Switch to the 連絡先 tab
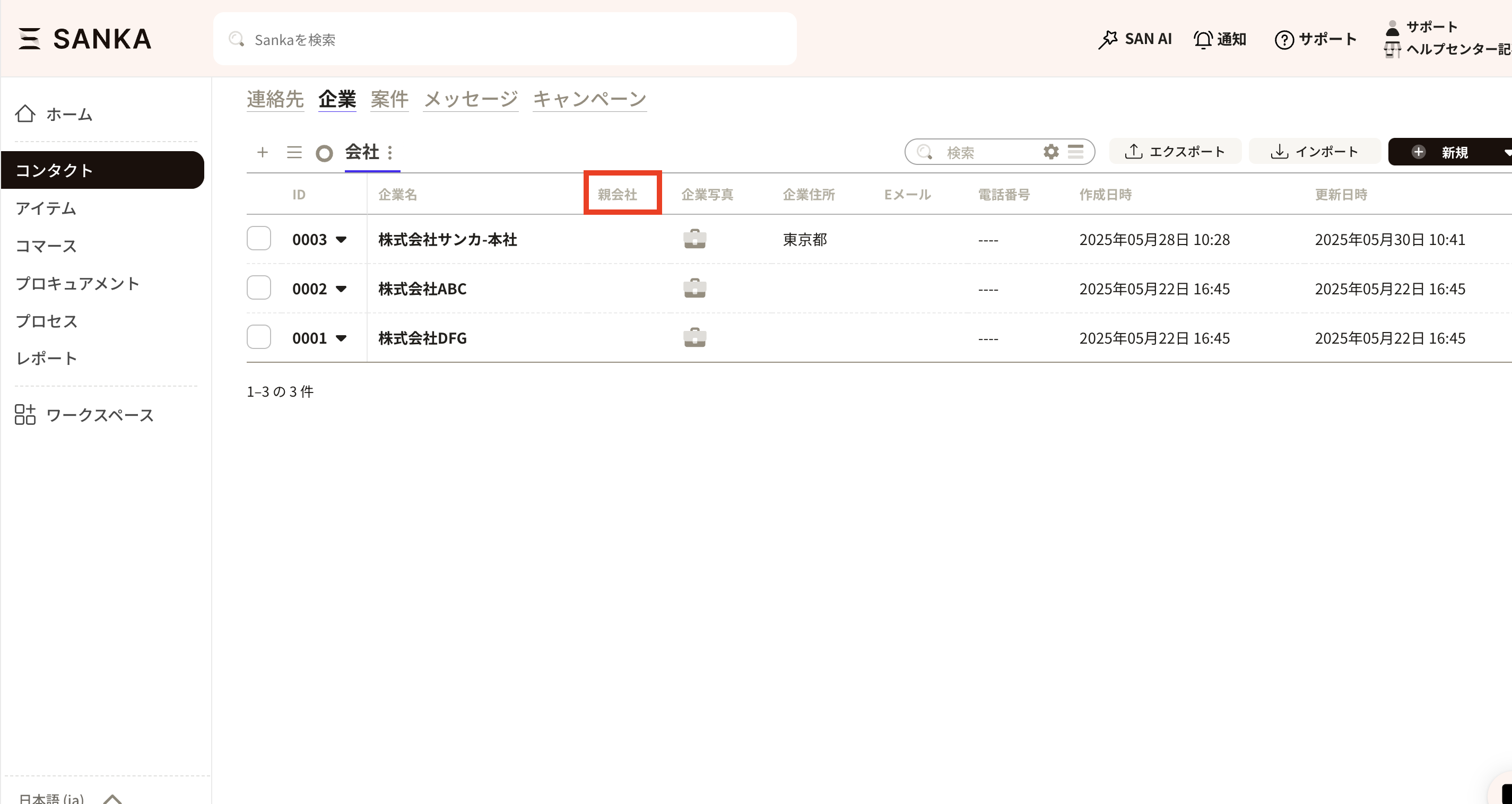The height and width of the screenshot is (804, 1512). (x=275, y=99)
